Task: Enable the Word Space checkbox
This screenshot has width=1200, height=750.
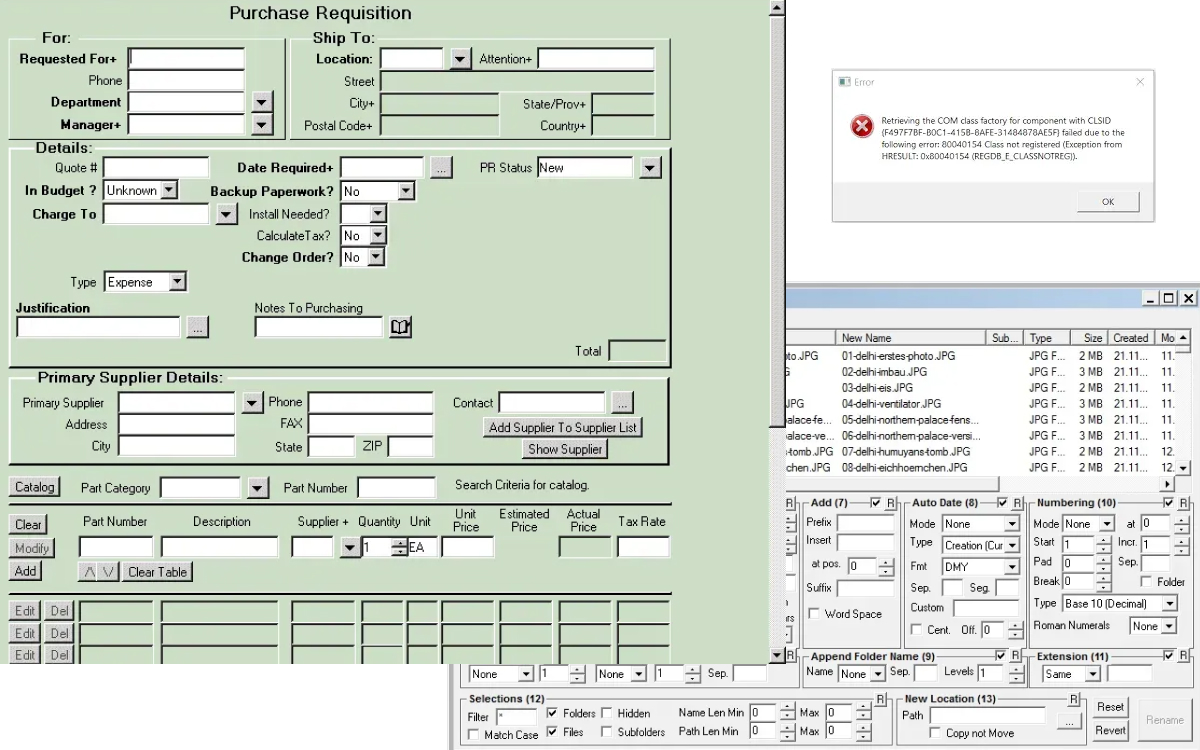Action: pos(814,614)
